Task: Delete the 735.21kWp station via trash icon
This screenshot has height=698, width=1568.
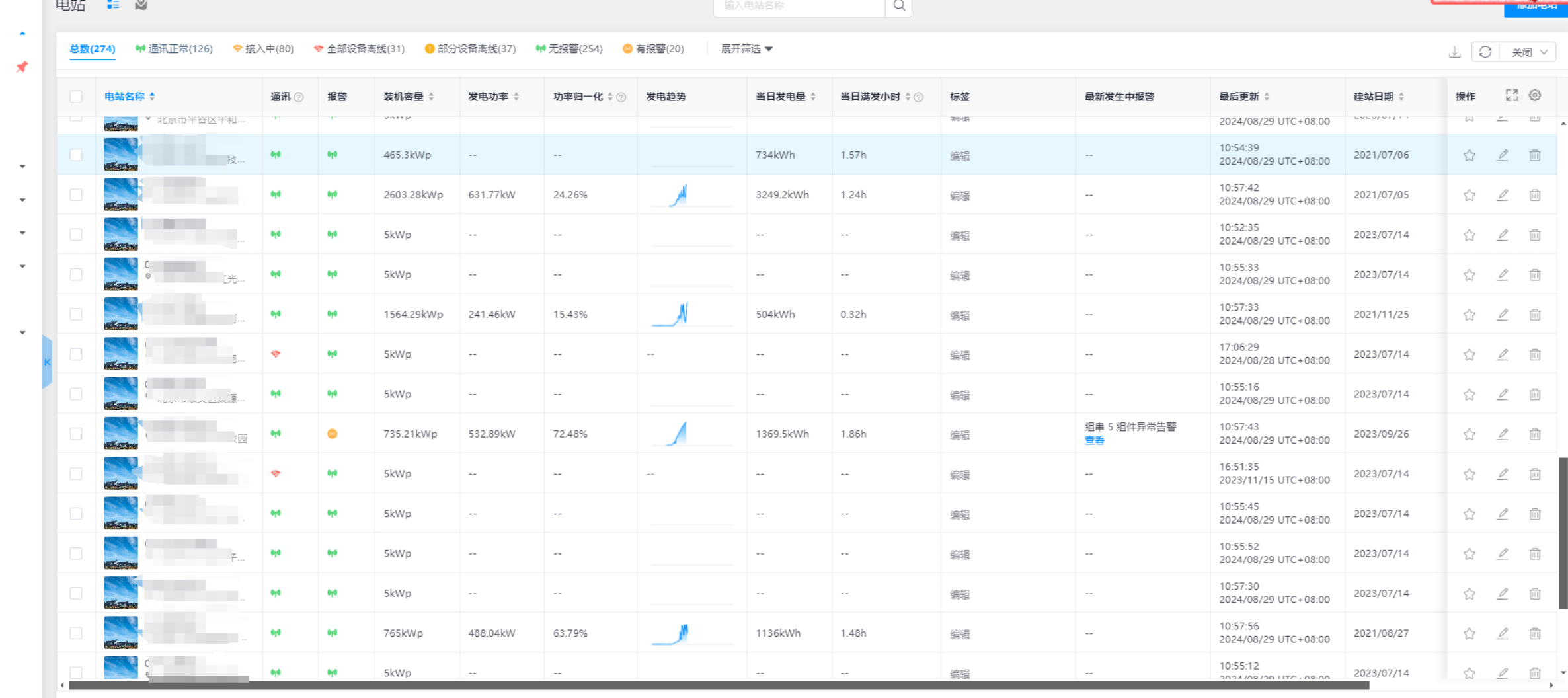Action: [x=1535, y=434]
